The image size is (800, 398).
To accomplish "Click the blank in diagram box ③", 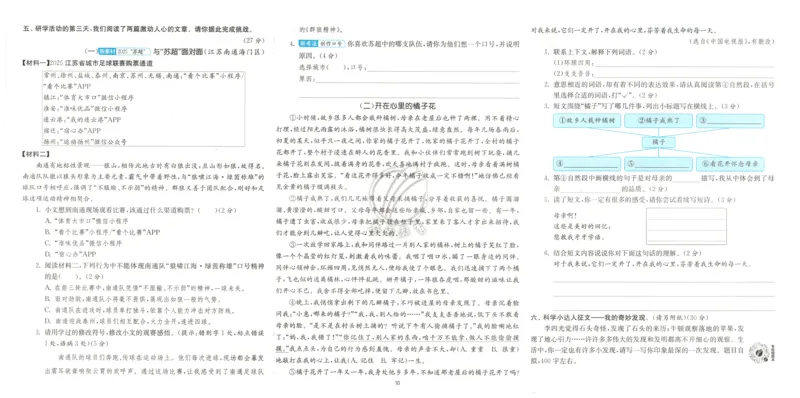I will [x=734, y=121].
